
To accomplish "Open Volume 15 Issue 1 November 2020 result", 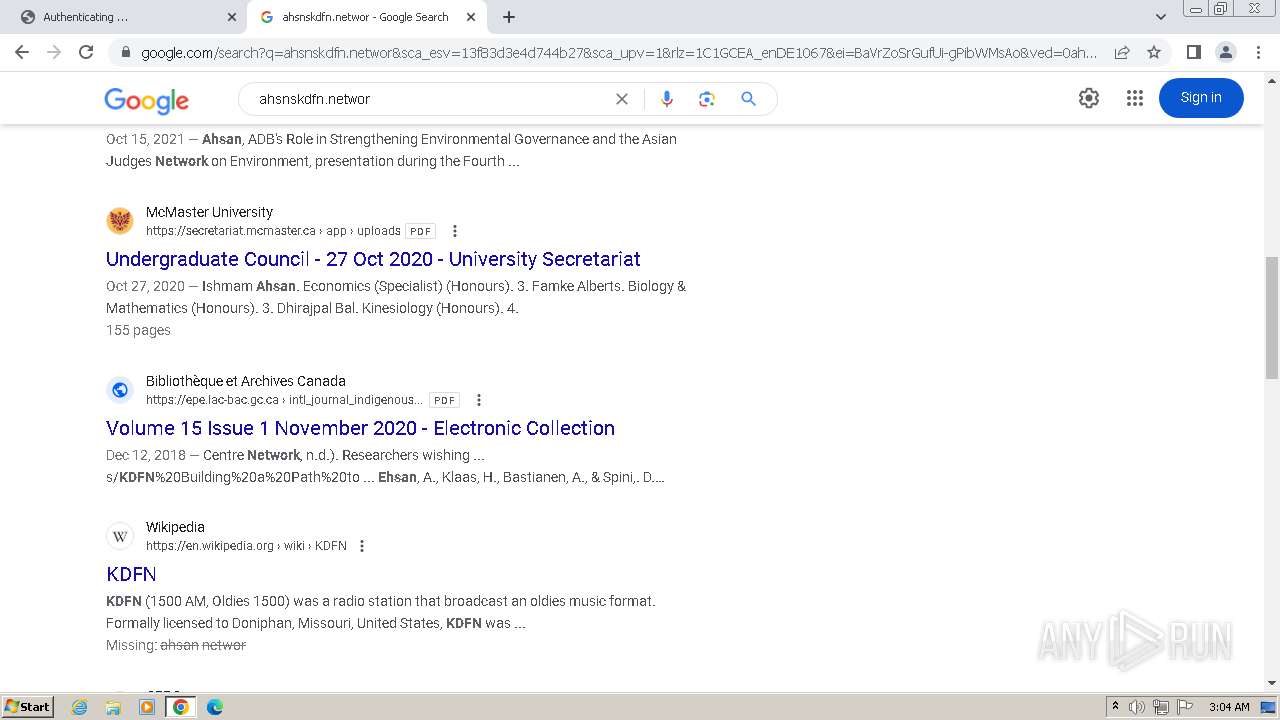I will (x=360, y=428).
